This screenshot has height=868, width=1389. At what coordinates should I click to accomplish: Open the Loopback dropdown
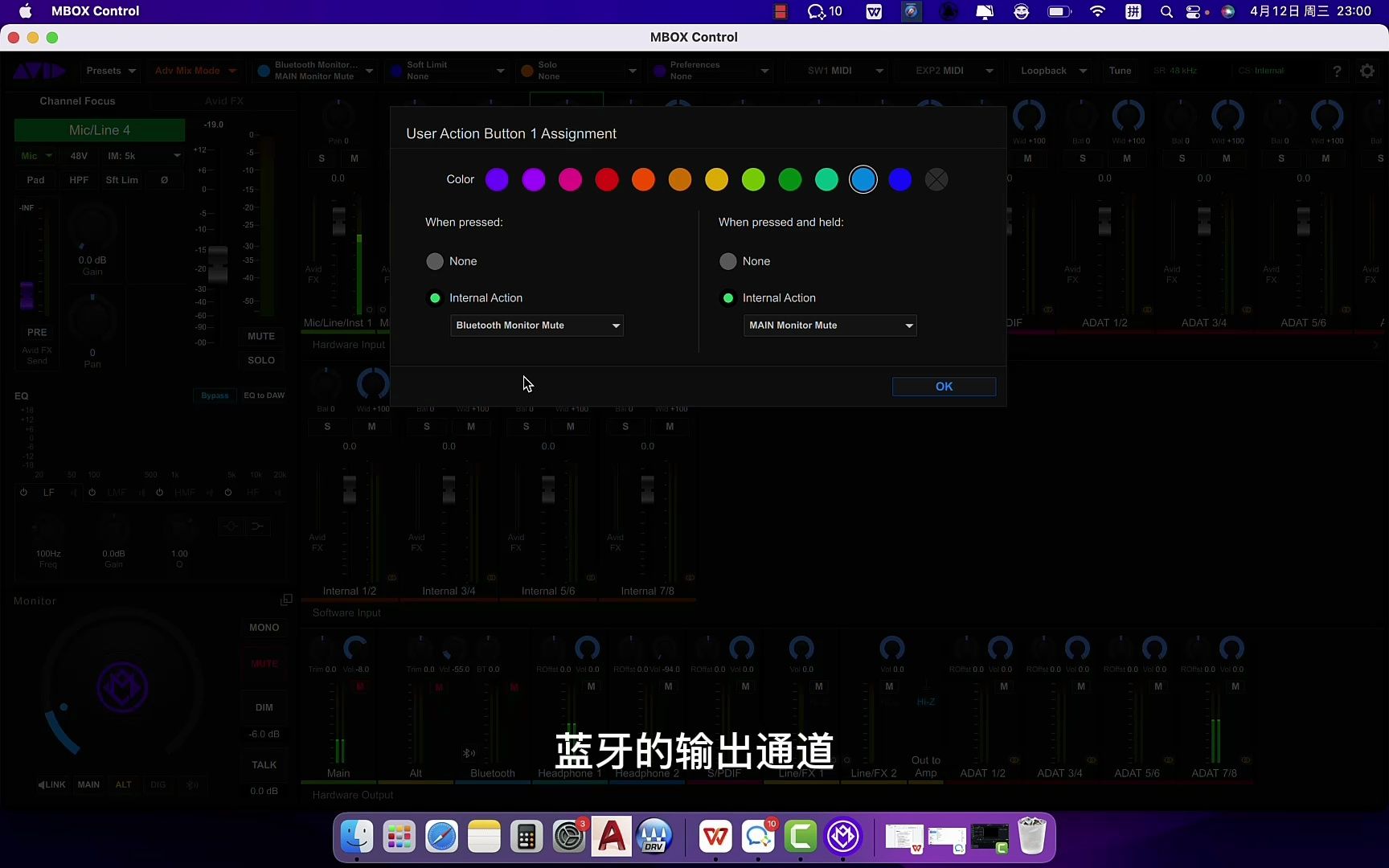[x=1052, y=71]
